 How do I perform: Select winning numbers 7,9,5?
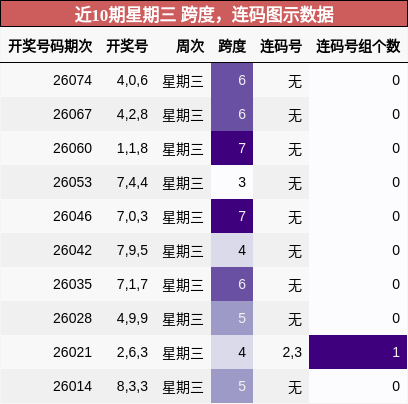132,250
